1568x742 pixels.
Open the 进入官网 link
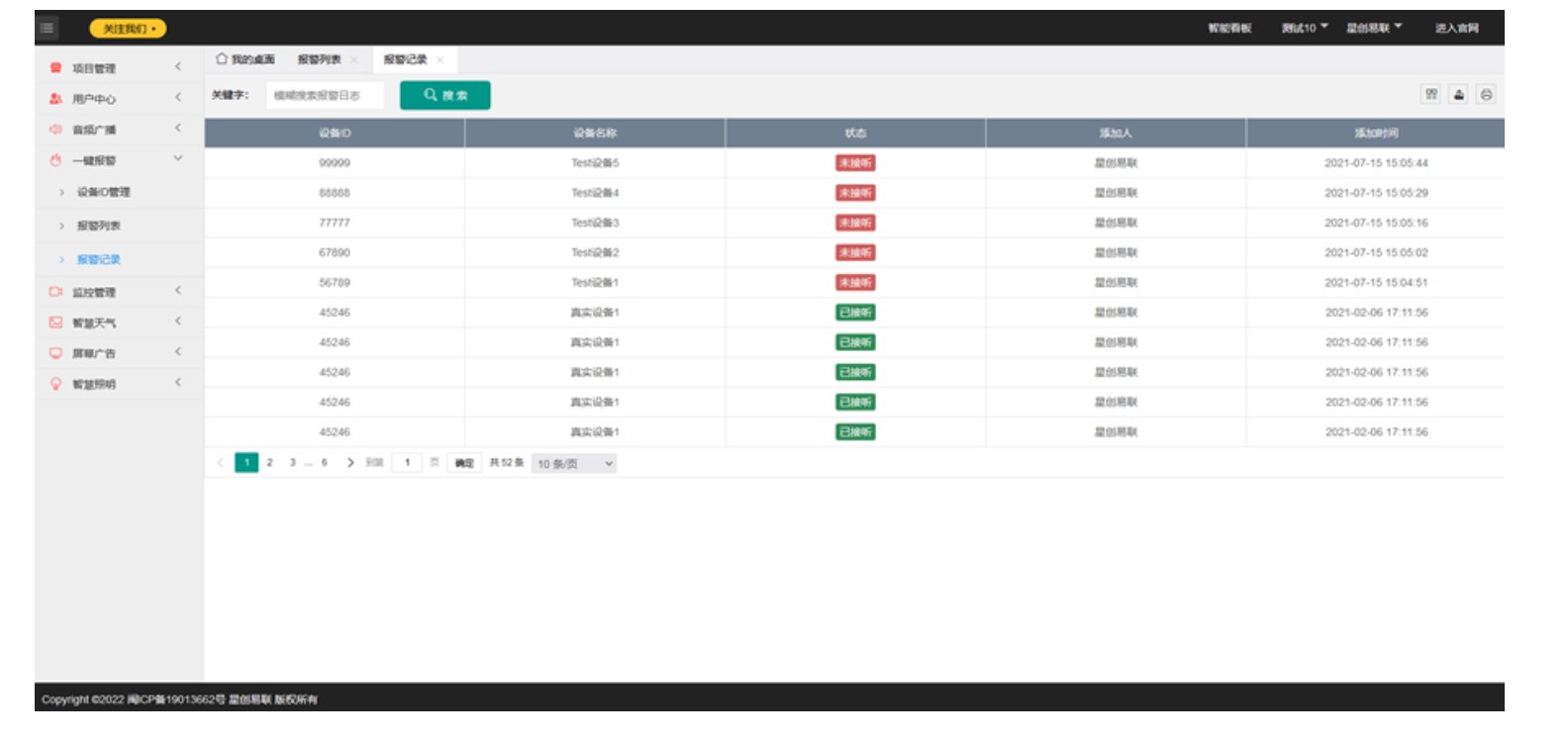click(x=1456, y=28)
